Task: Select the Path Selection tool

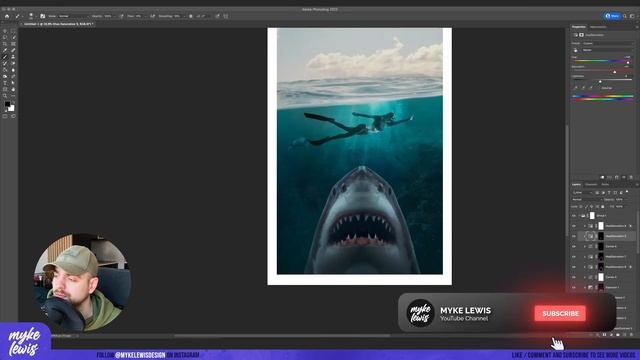Action: point(13,83)
